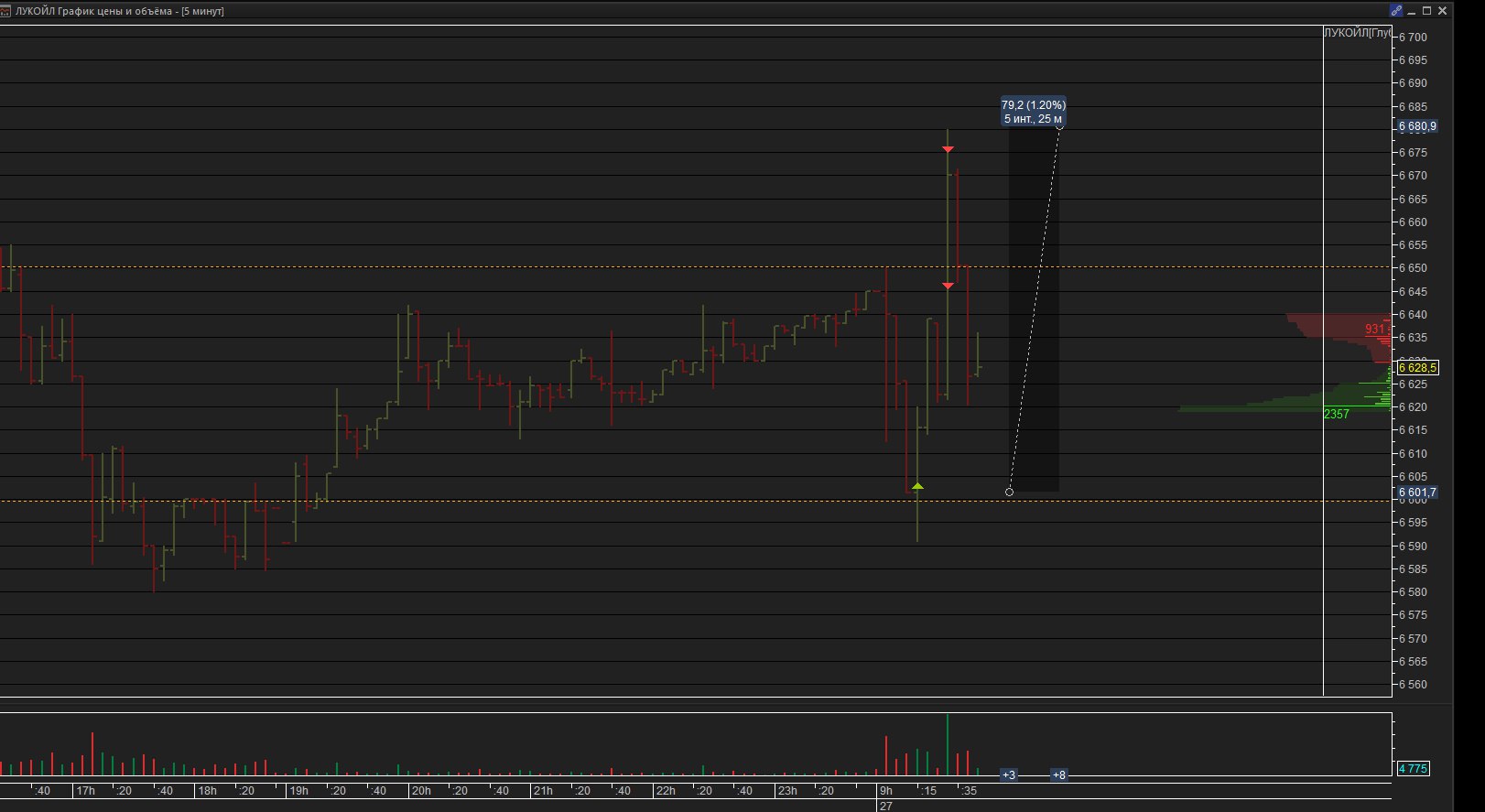Click the chain link icon in title bar
The width and height of the screenshot is (1485, 812).
tap(1396, 11)
